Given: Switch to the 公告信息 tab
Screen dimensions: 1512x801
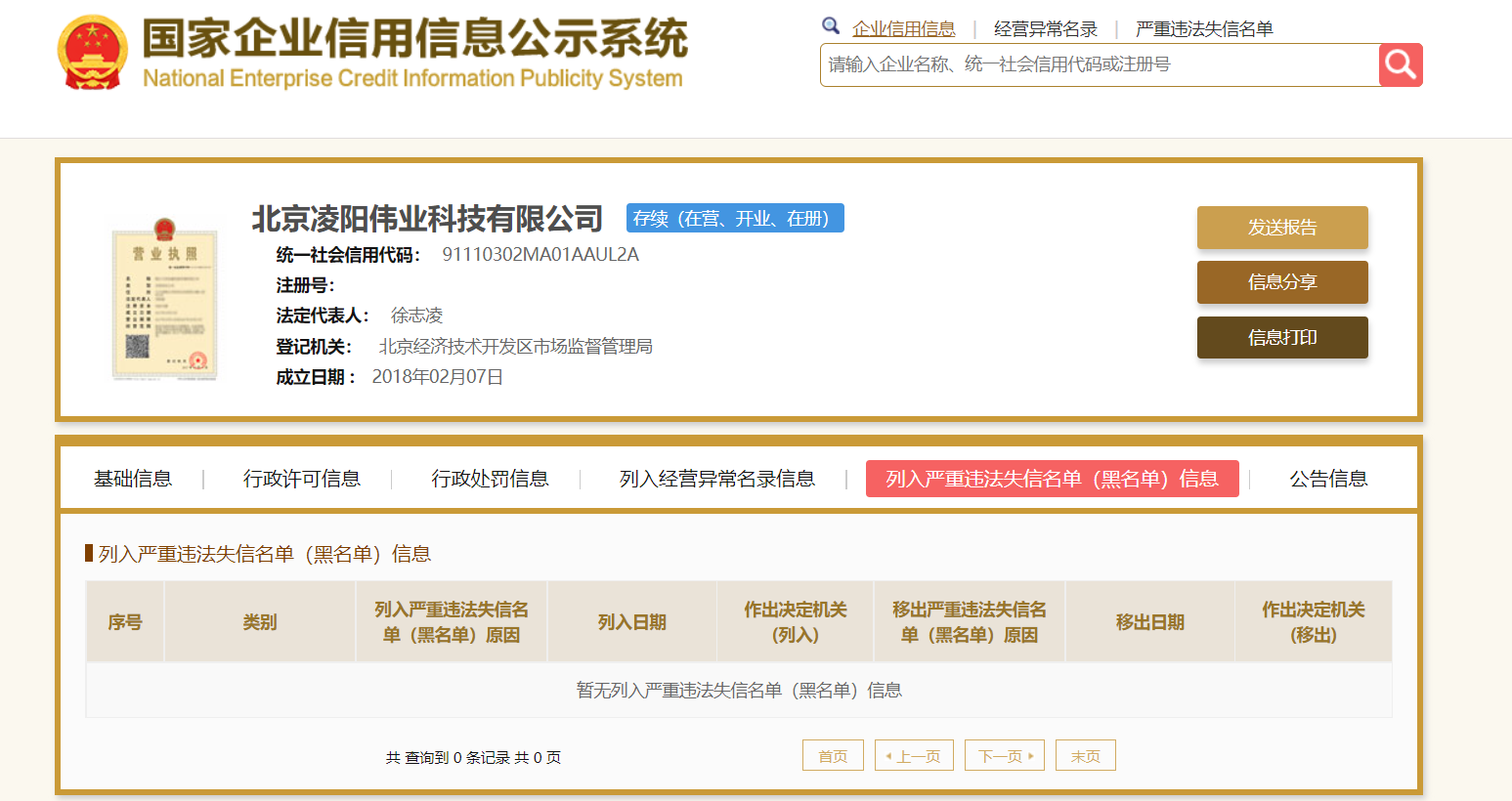Looking at the screenshot, I should point(1328,479).
